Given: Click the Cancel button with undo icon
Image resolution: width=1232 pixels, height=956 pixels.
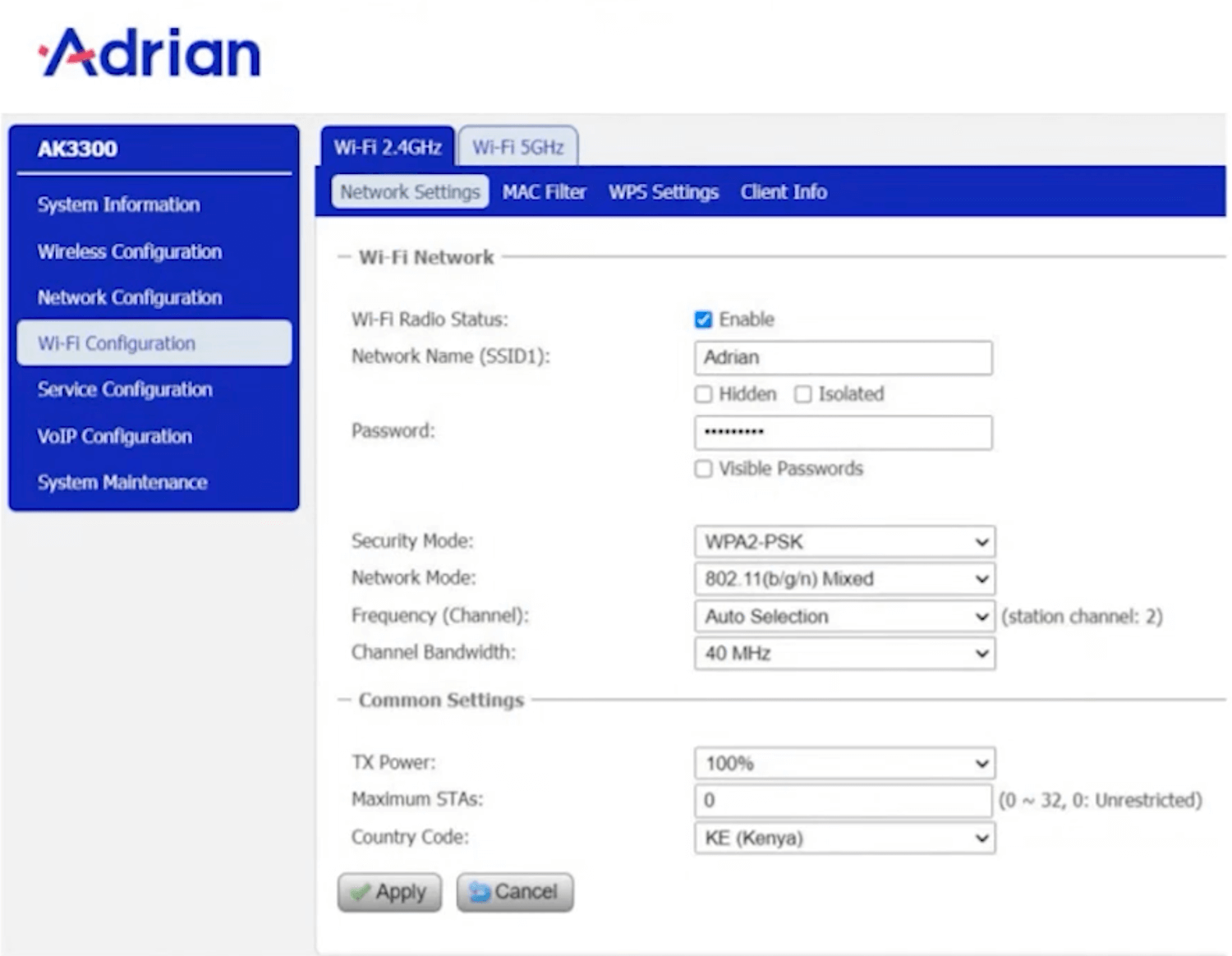Looking at the screenshot, I should coord(515,892).
